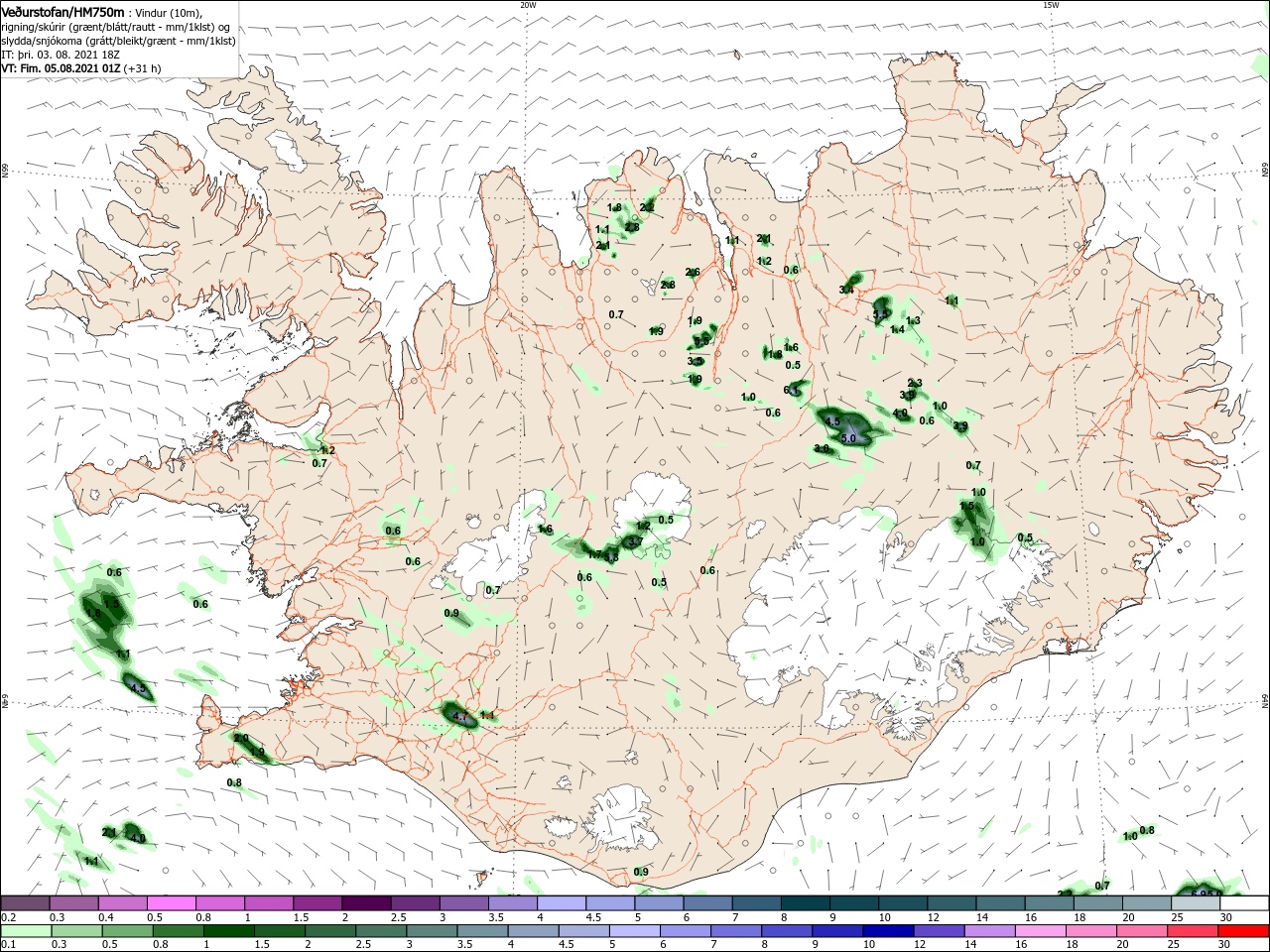
Task: Pick the light pink 16–18 mm rain swatch
Action: pyautogui.click(x=1041, y=931)
